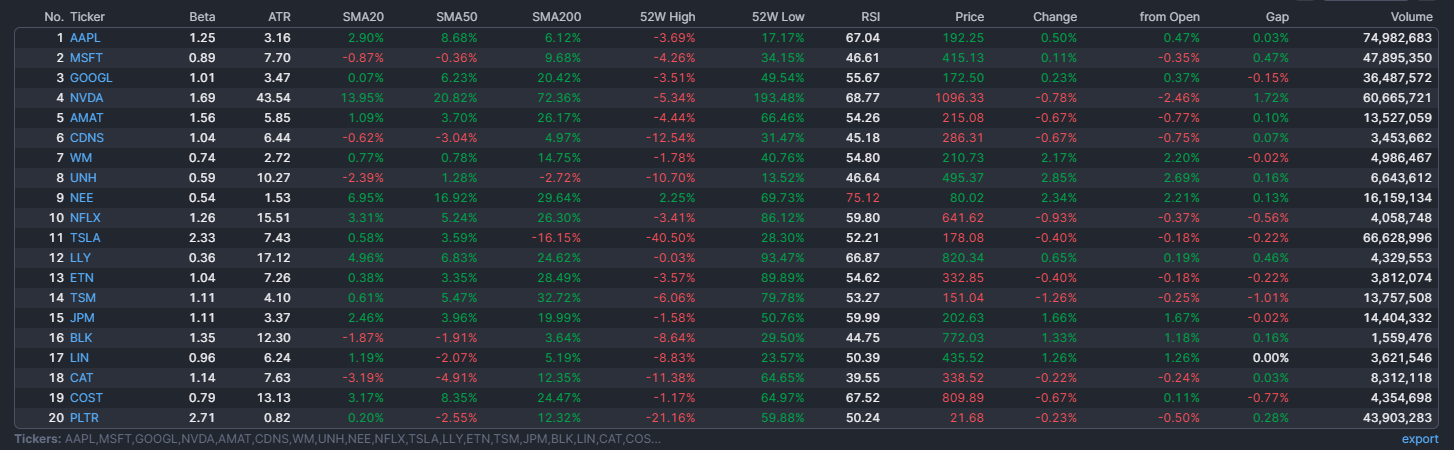1454x450 pixels.
Task: Sort table by SMA50 column header
Action: [x=458, y=17]
